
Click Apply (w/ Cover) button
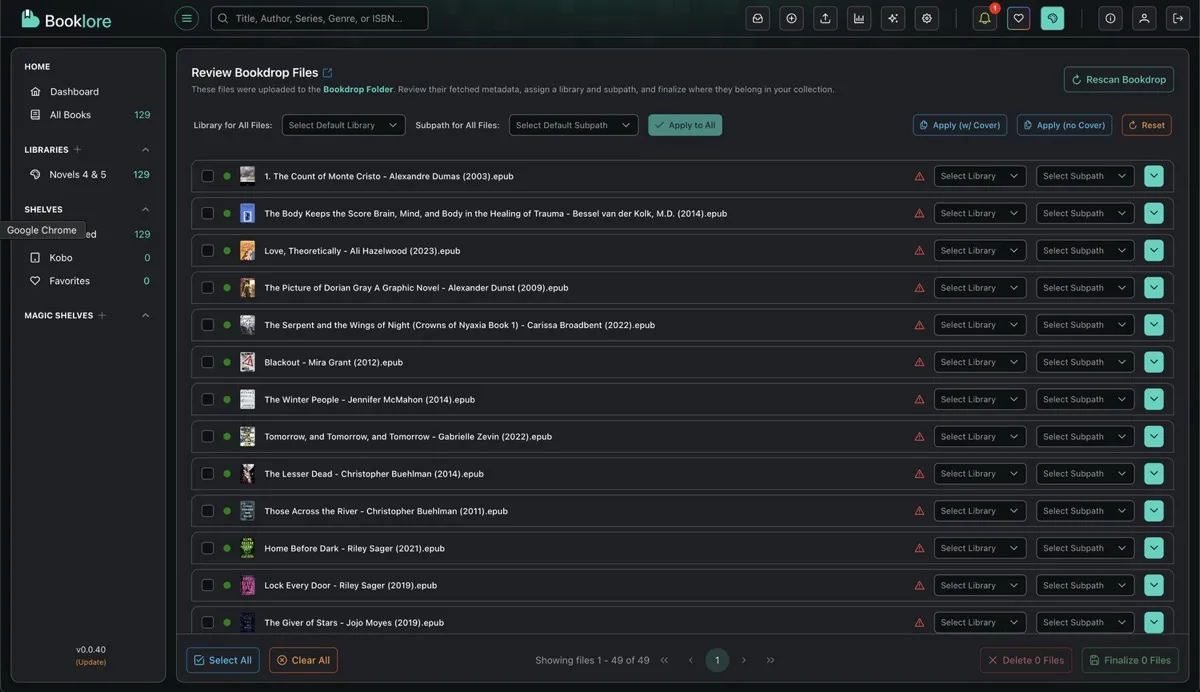[x=960, y=125]
